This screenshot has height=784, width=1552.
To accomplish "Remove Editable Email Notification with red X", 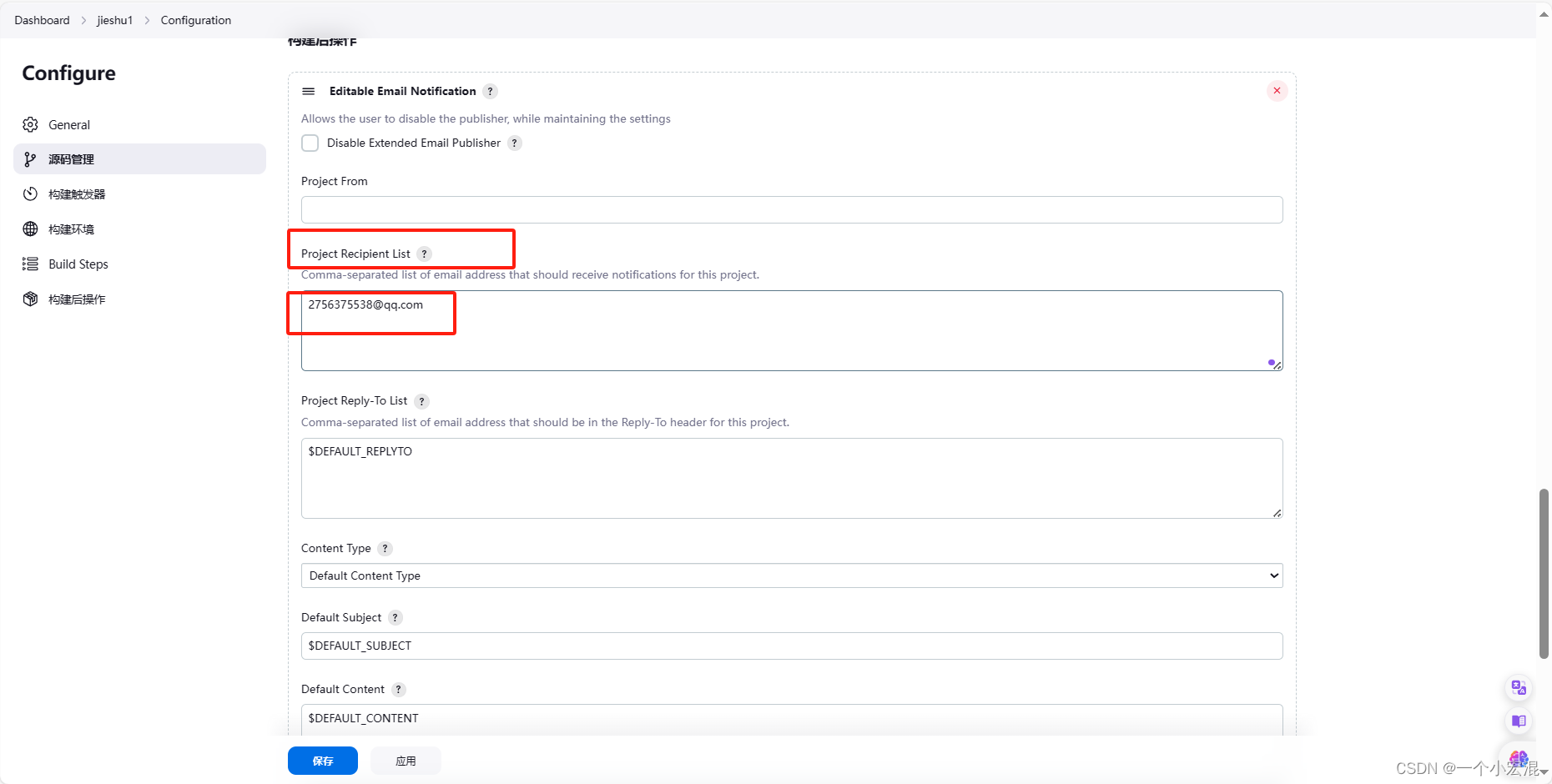I will click(x=1276, y=91).
